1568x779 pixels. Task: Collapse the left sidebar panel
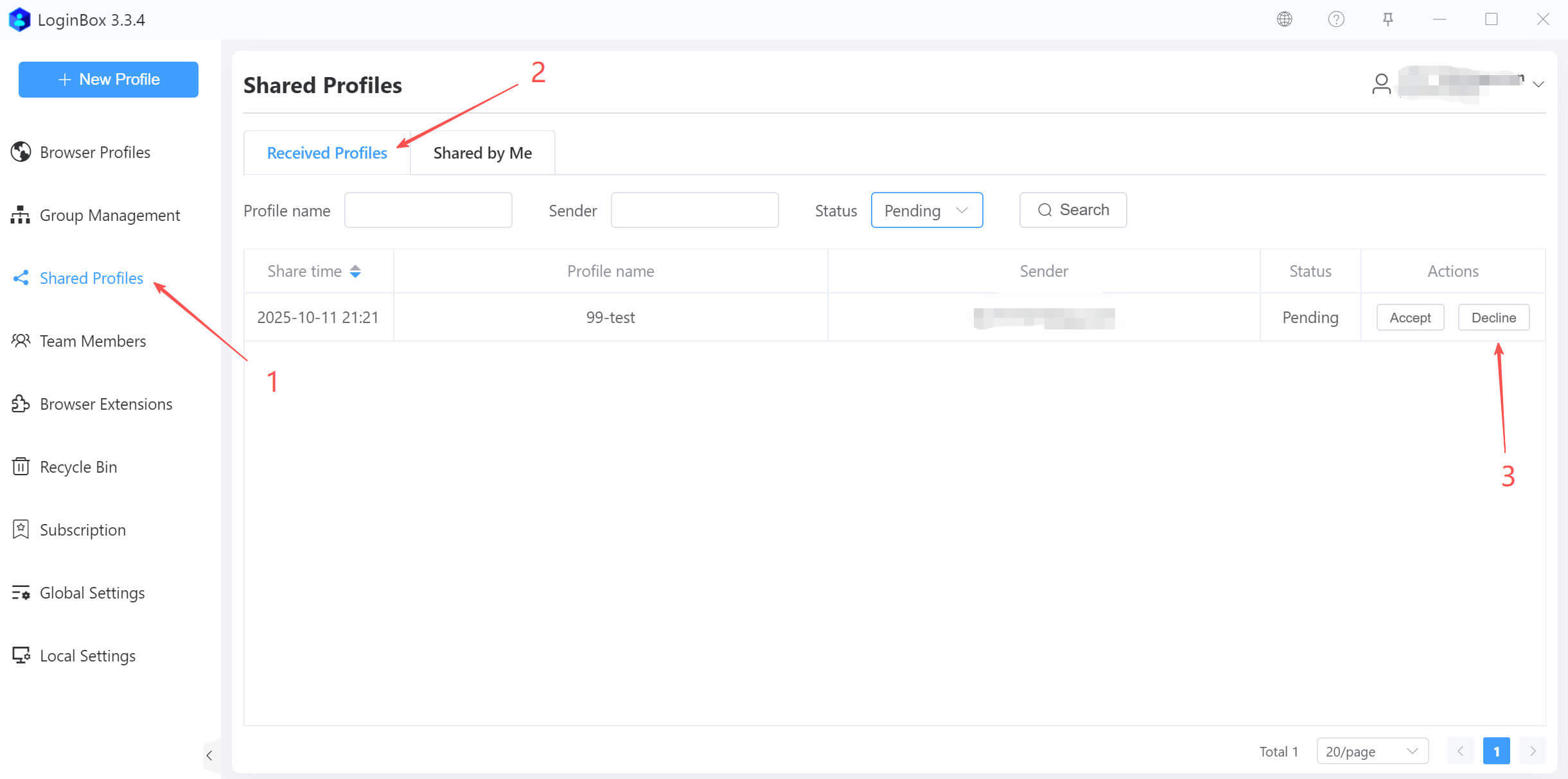coord(209,755)
